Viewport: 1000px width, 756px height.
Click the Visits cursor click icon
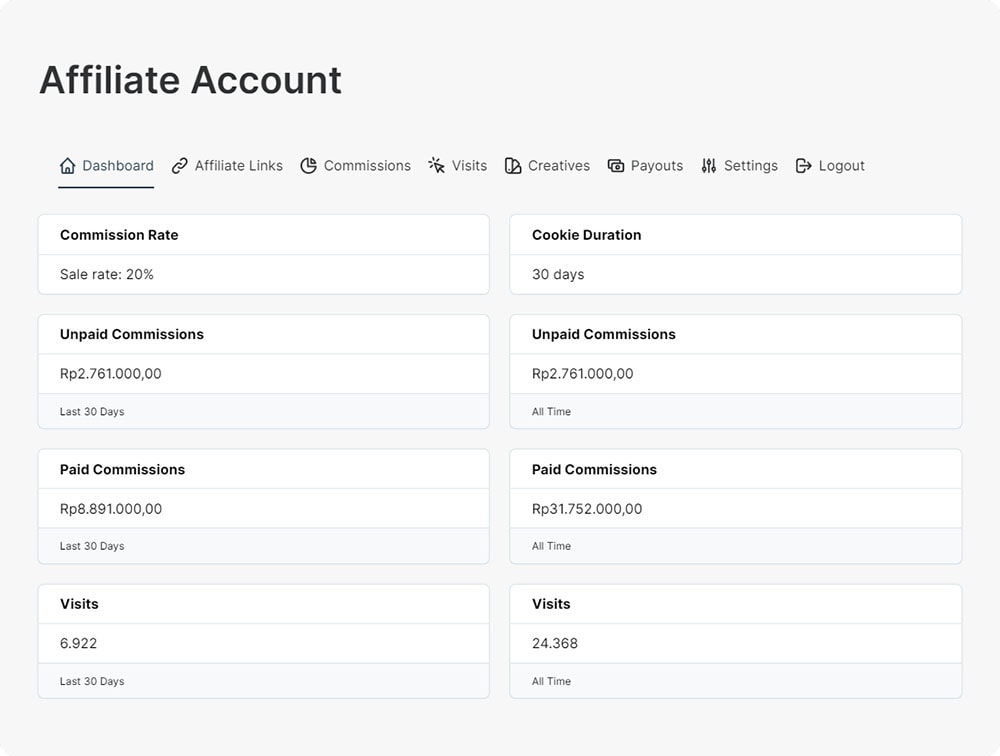[437, 166]
